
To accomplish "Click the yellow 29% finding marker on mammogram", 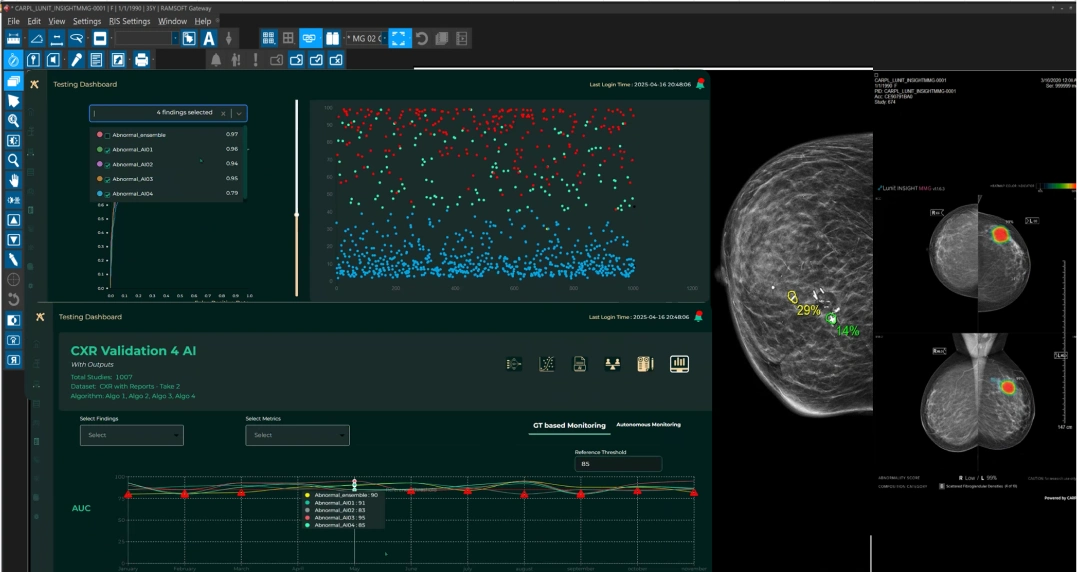I will point(792,297).
